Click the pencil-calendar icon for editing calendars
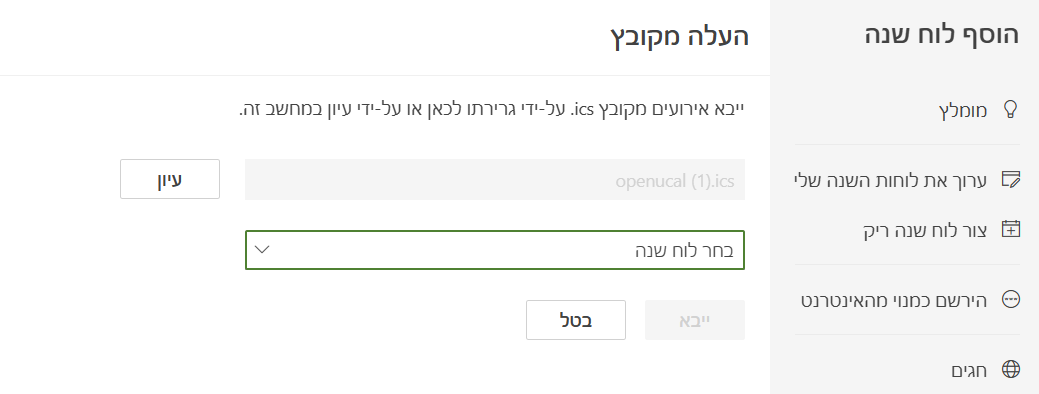The height and width of the screenshot is (394, 1039). 1010,179
